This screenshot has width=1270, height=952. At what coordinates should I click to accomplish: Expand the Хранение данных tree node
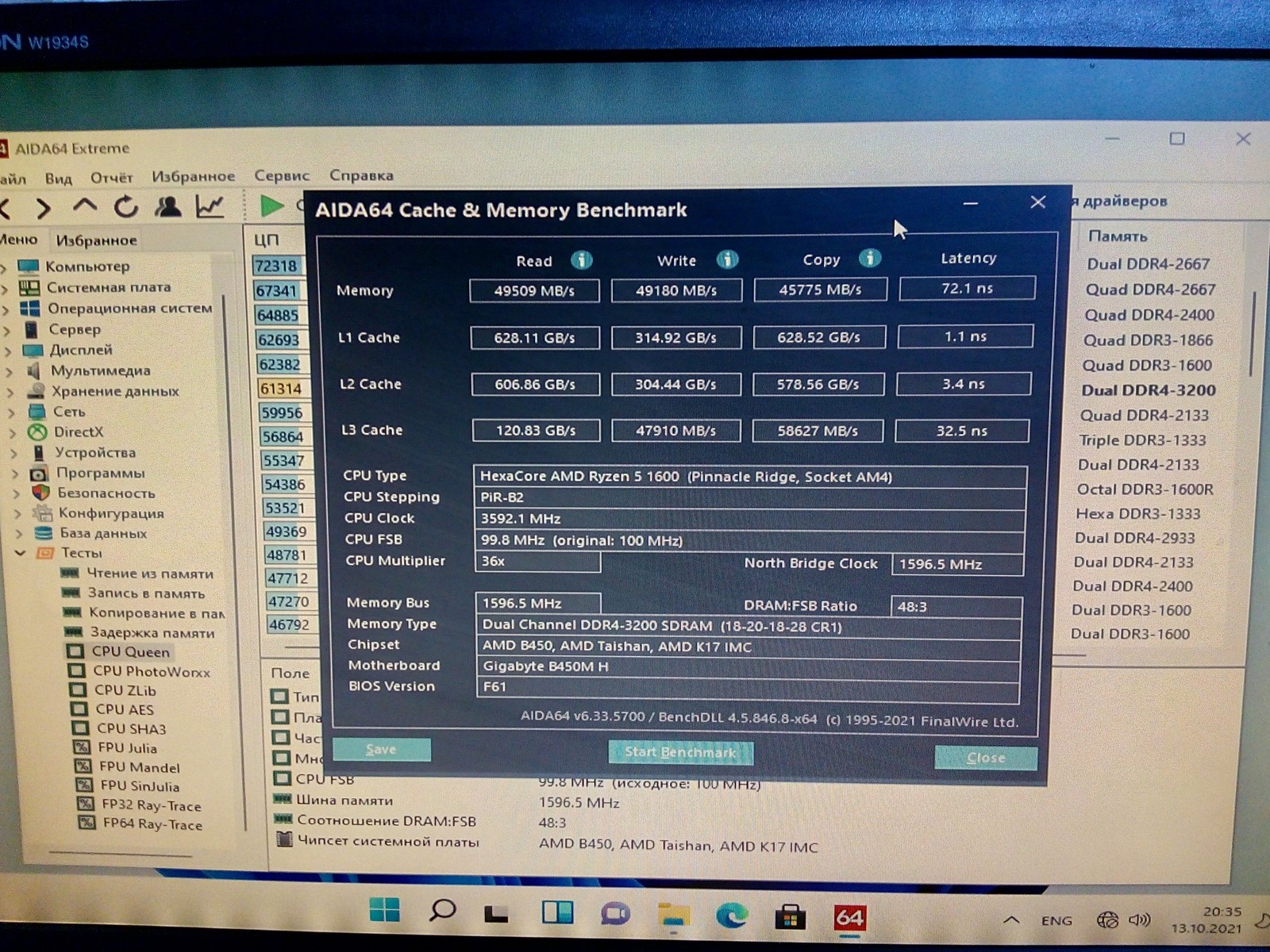(10, 392)
